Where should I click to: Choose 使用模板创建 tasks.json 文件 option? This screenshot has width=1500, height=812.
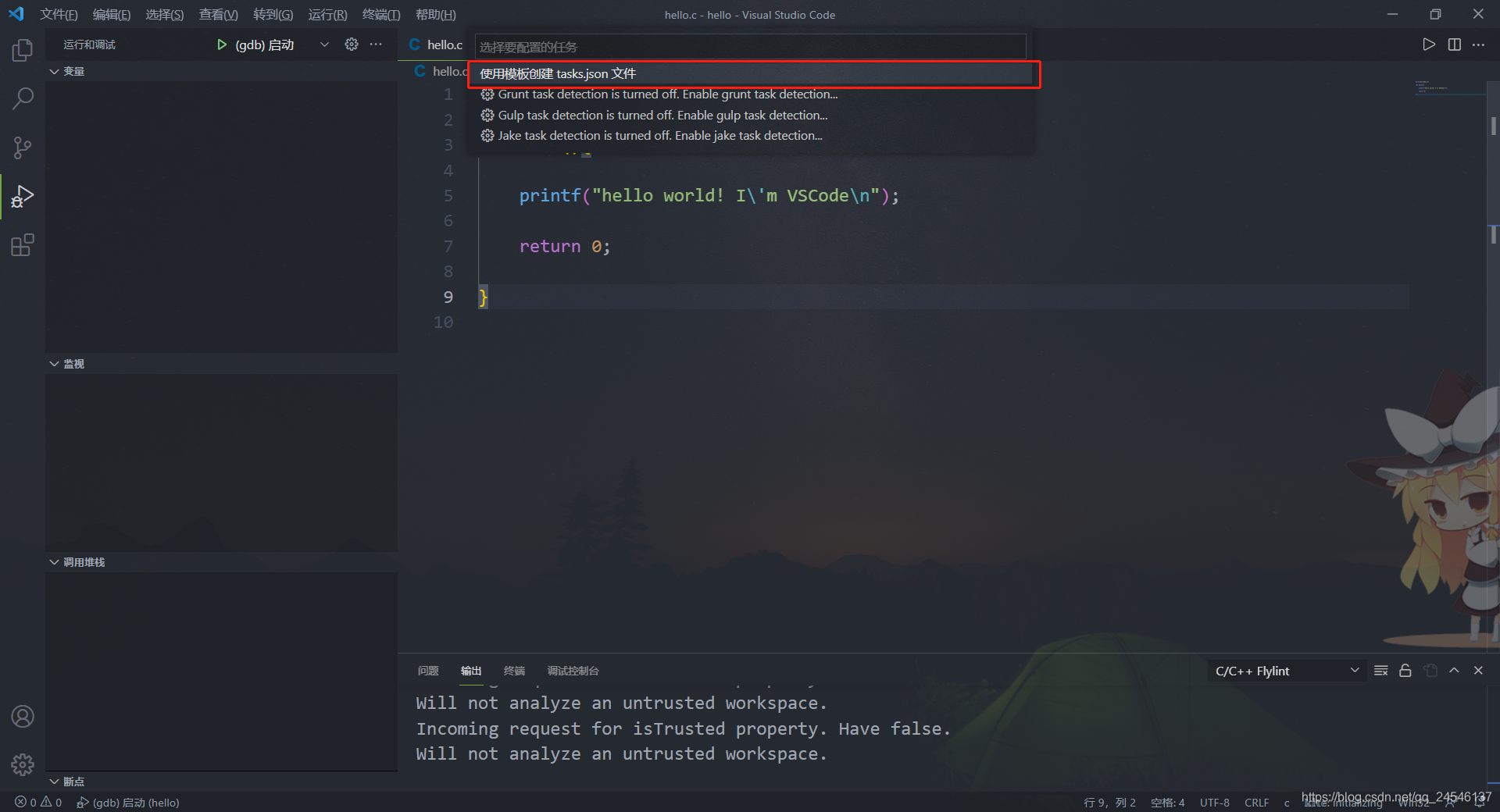(x=752, y=73)
